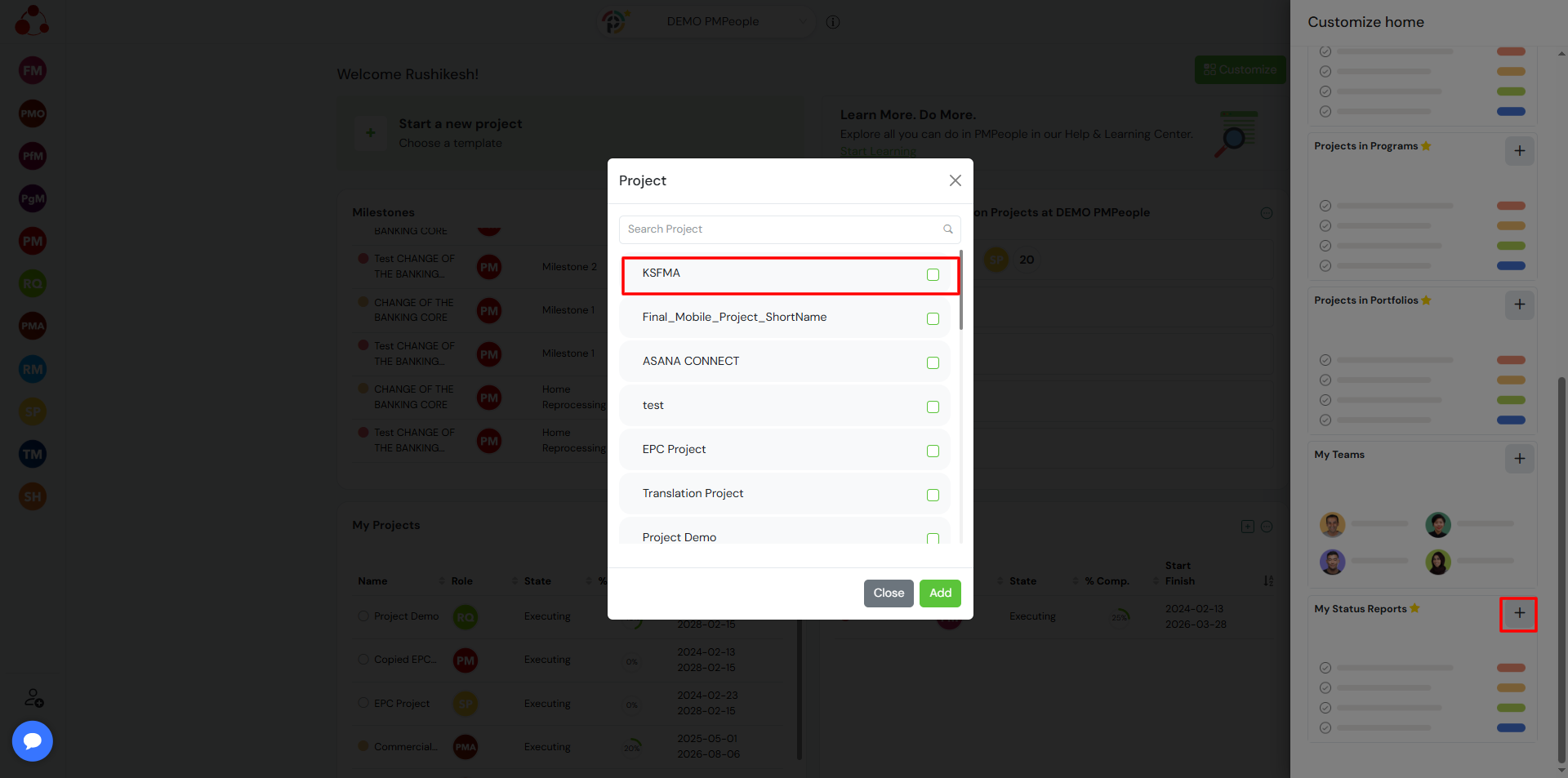Click the Add button in dialog

coord(940,594)
